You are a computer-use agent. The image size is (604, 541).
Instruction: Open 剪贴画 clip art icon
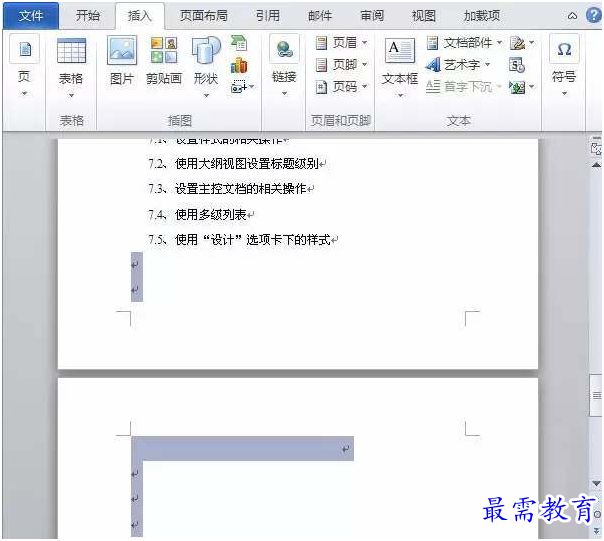(x=164, y=50)
